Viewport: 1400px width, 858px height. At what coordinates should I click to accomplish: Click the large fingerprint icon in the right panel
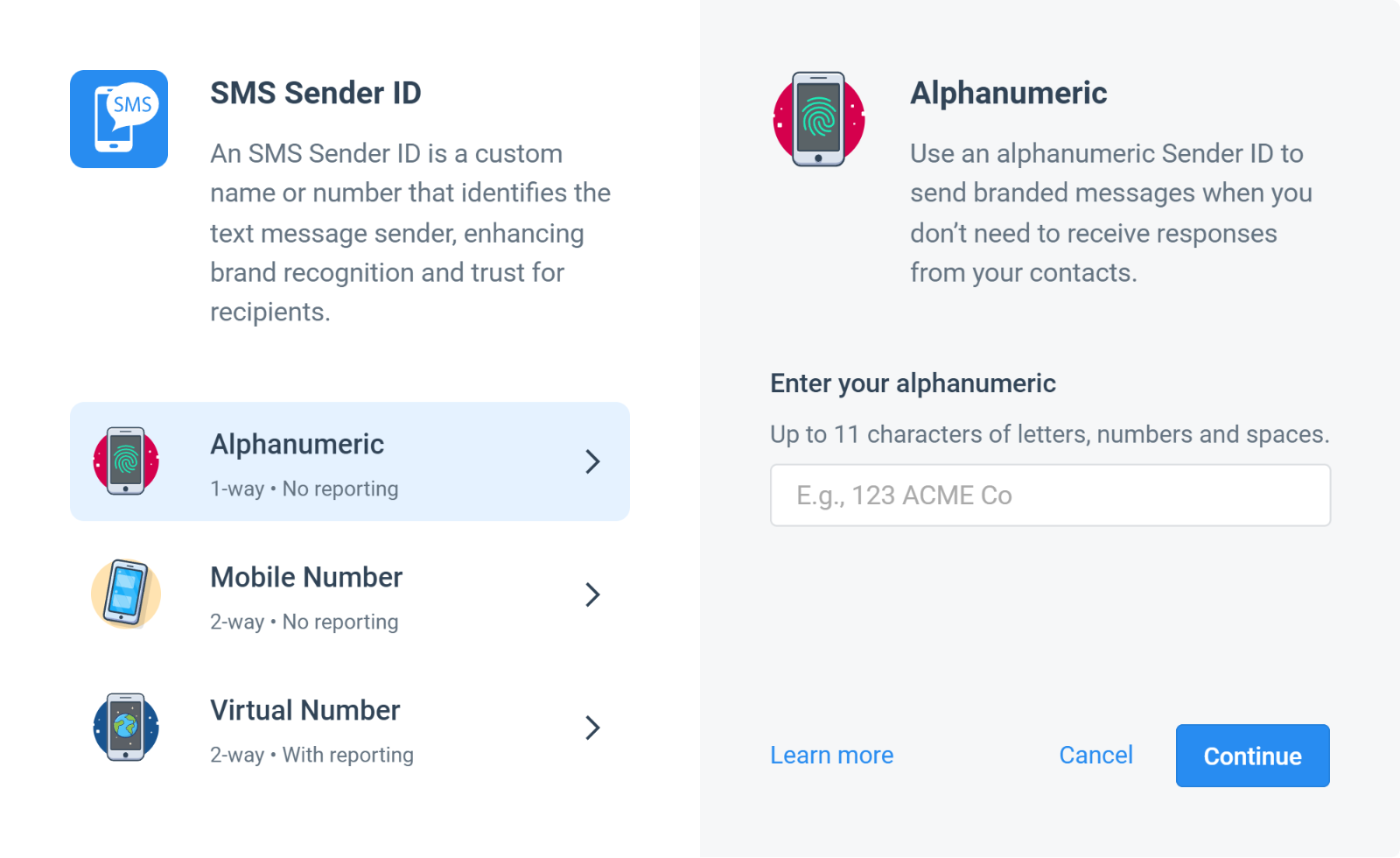pyautogui.click(x=819, y=119)
